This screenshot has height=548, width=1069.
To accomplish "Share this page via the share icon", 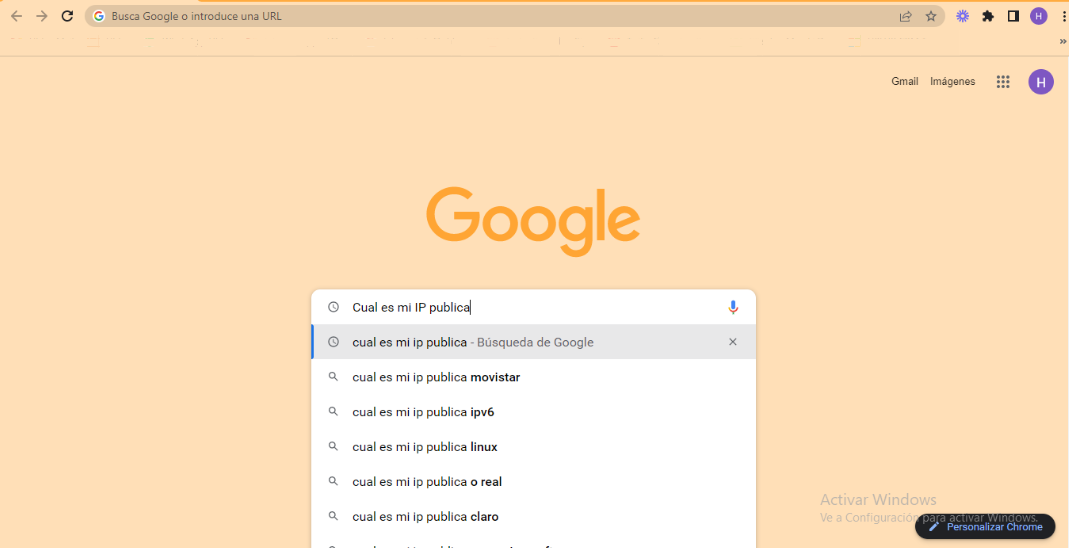I will 905,16.
